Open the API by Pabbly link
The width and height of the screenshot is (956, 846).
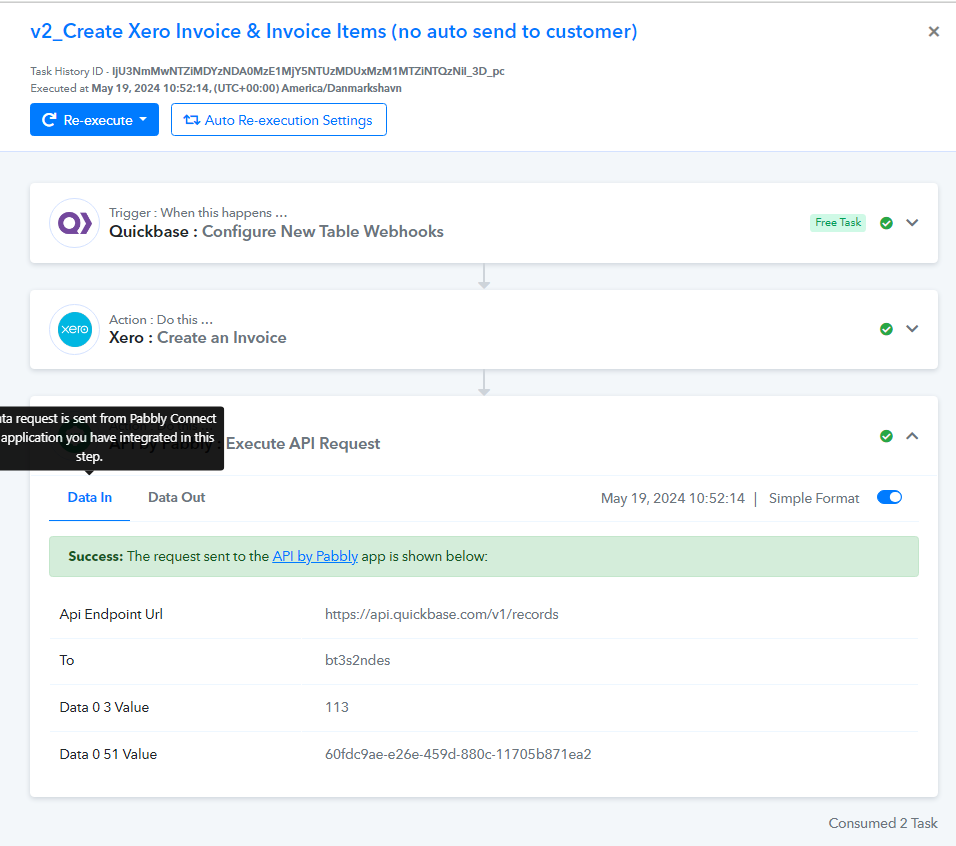click(315, 556)
